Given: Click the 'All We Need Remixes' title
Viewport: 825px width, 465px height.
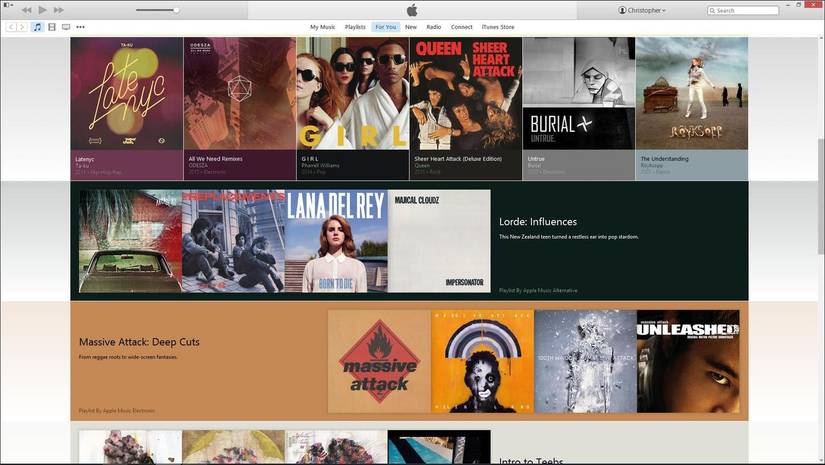Looking at the screenshot, I should click(x=216, y=159).
